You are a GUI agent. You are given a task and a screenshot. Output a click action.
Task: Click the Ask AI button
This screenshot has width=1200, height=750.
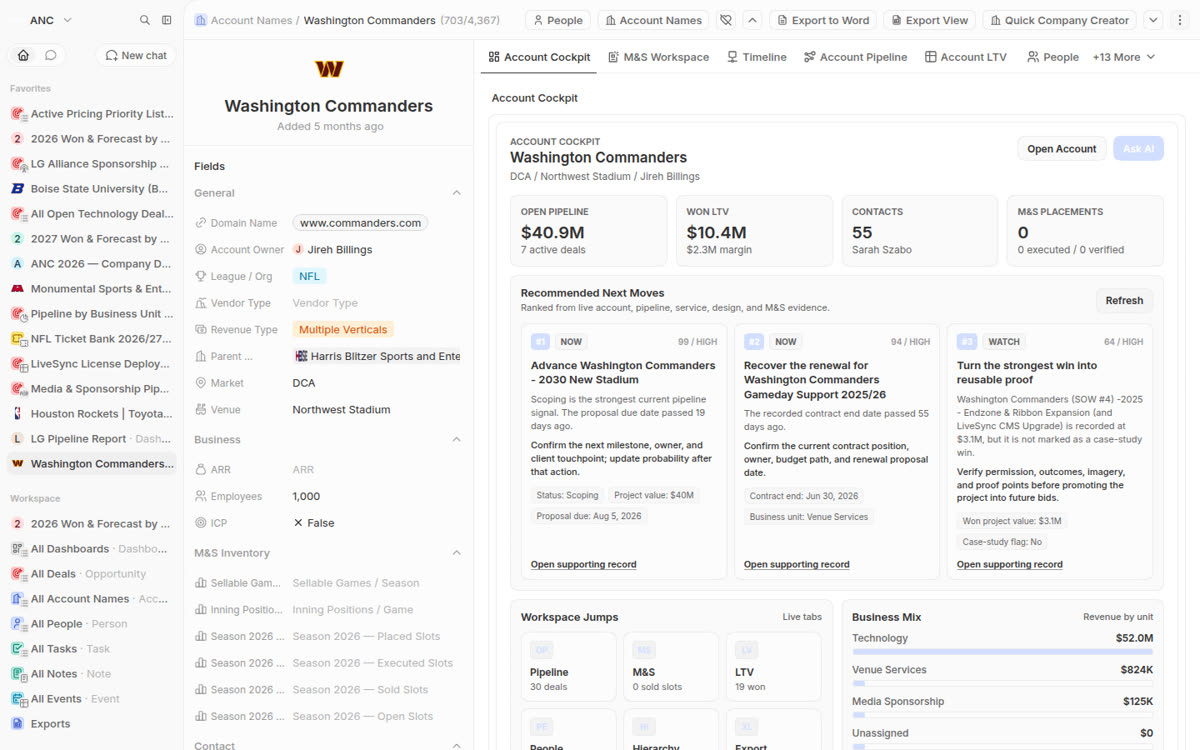click(x=1138, y=149)
